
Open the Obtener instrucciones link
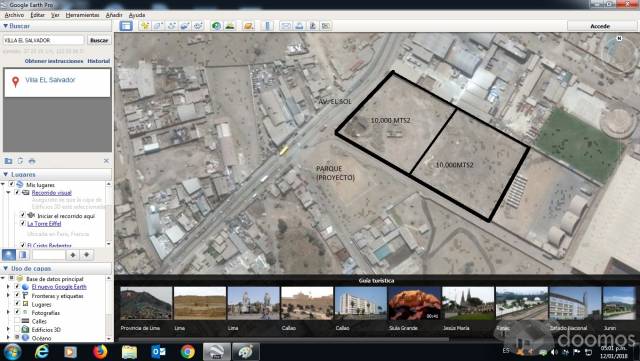[x=54, y=61]
